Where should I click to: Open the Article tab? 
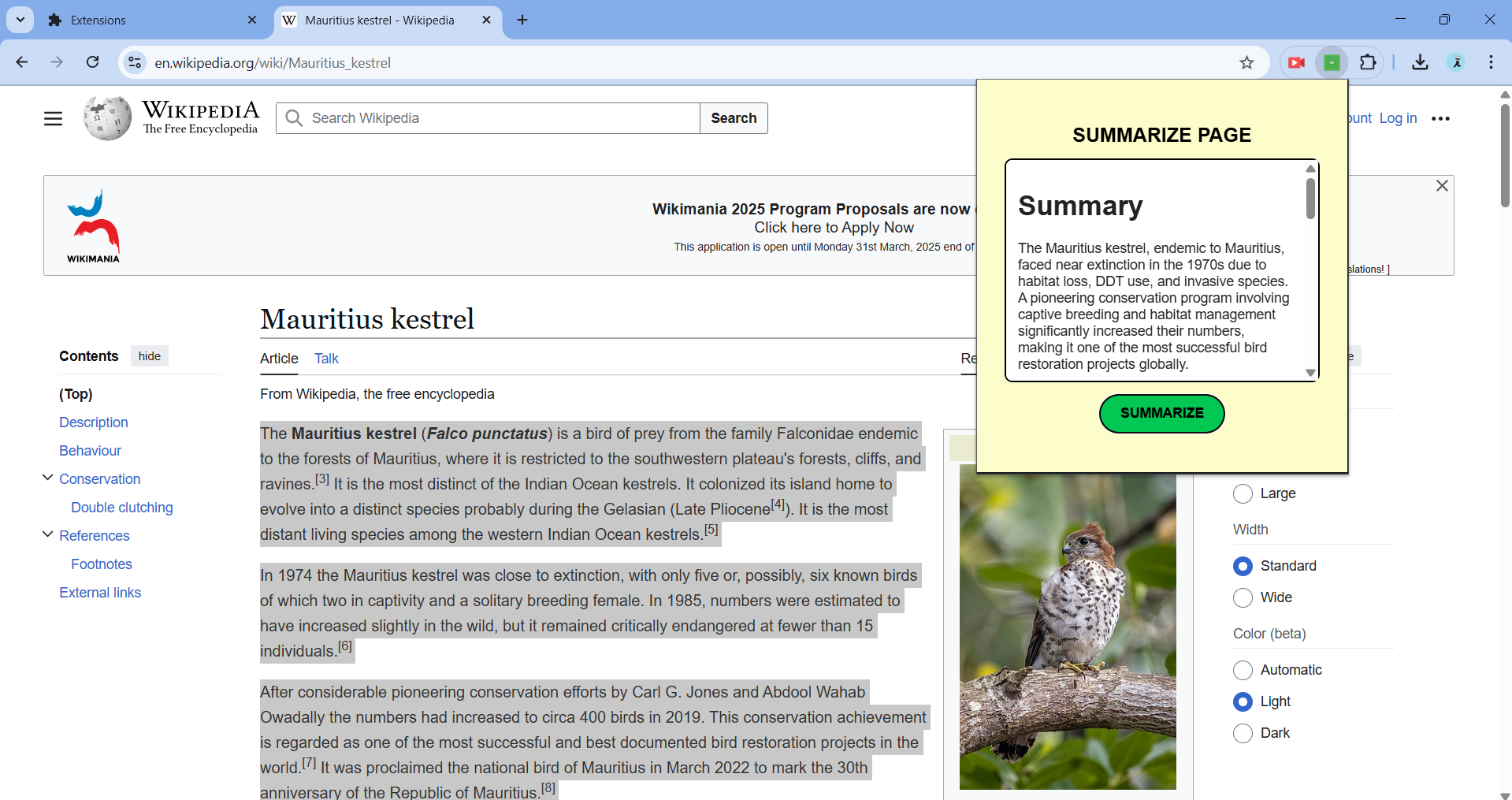pyautogui.click(x=279, y=359)
